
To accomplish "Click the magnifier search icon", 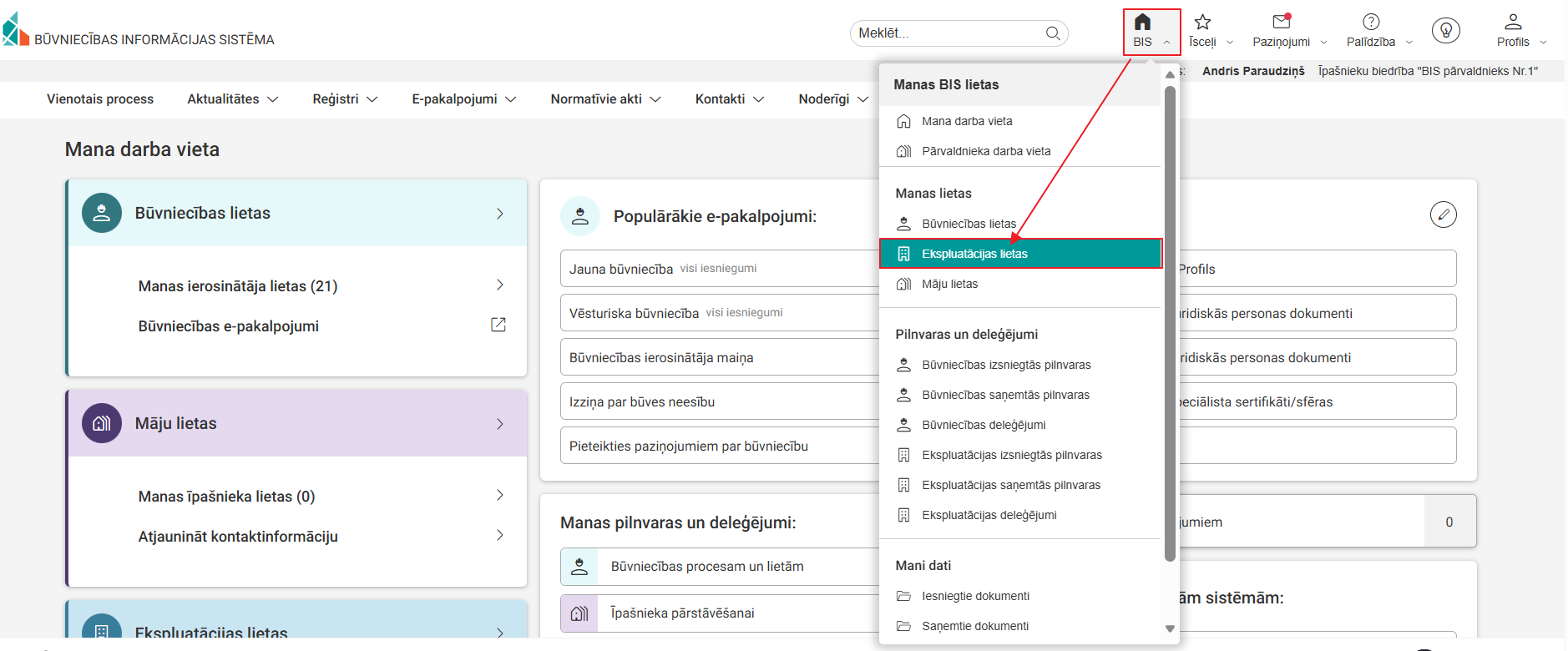I will [1053, 33].
